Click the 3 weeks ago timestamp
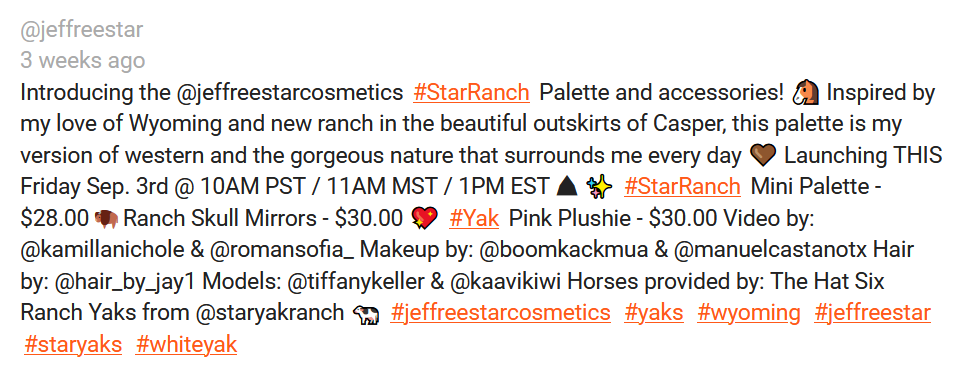This screenshot has height=379, width=960. (x=83, y=61)
